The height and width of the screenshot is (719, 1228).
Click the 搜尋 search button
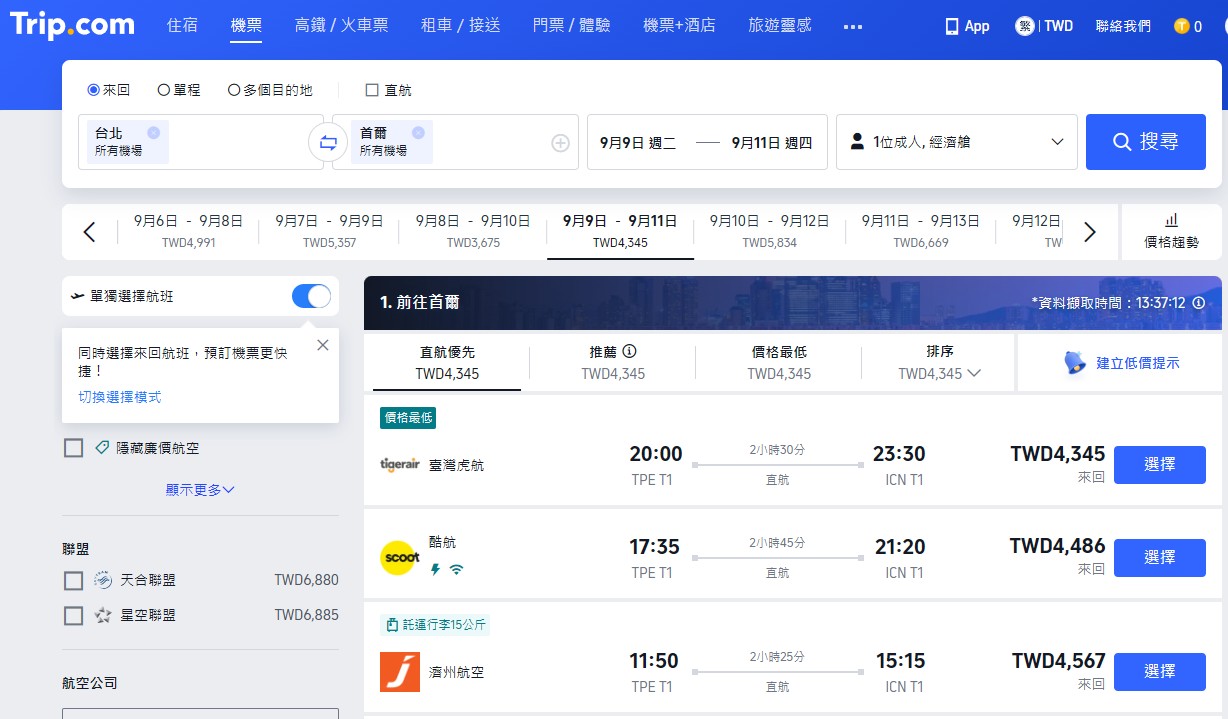(x=1146, y=141)
